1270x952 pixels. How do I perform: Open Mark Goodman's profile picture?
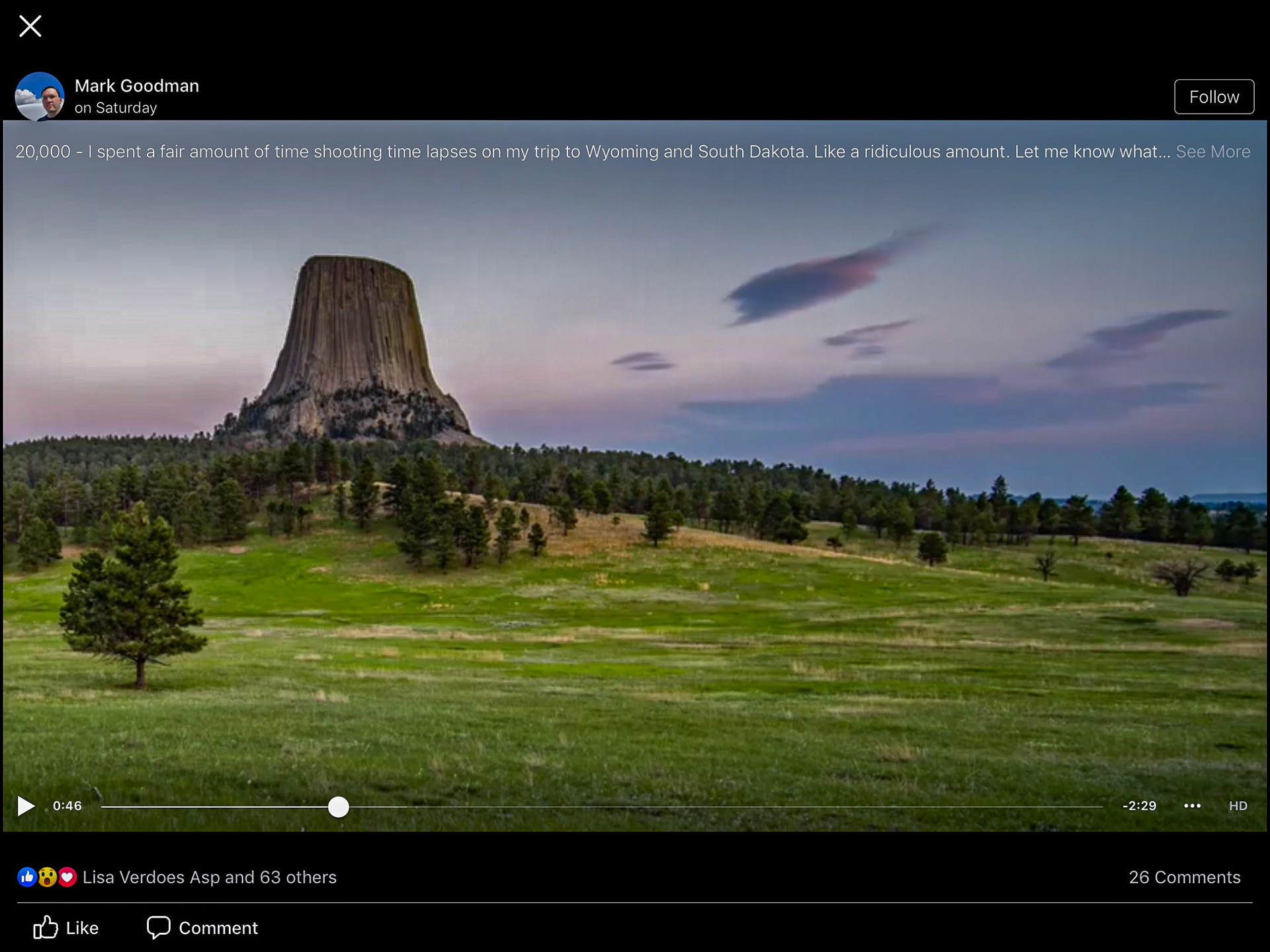[x=40, y=97]
